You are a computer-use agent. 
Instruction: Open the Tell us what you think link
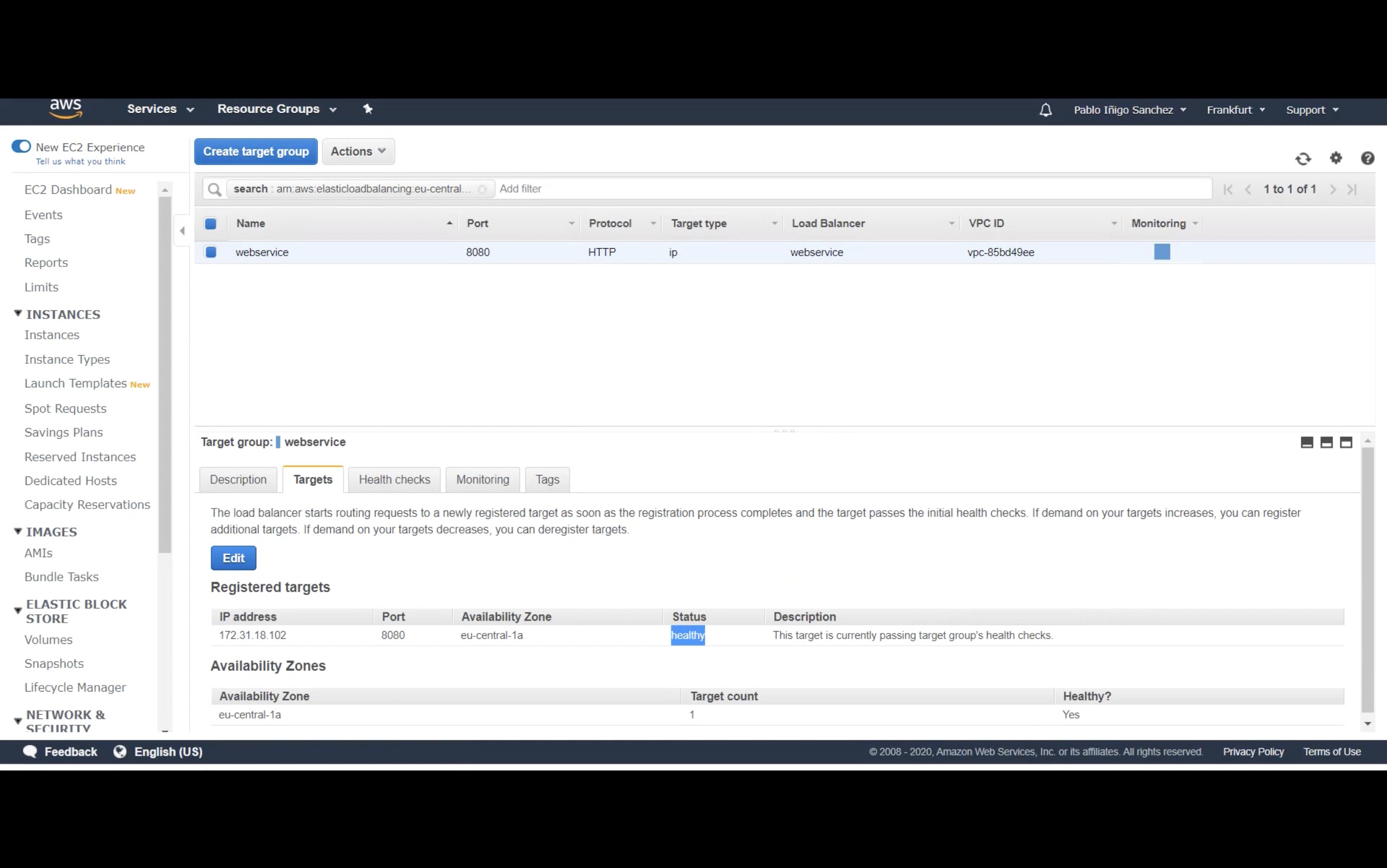pyautogui.click(x=80, y=161)
